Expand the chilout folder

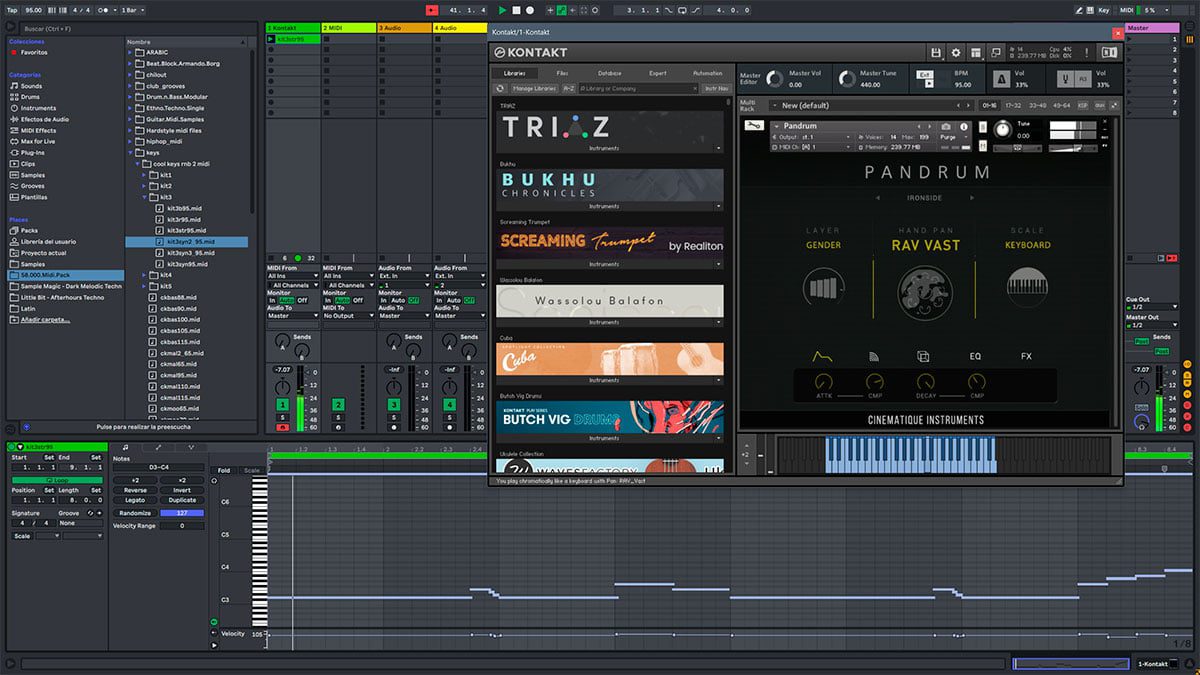click(x=131, y=75)
